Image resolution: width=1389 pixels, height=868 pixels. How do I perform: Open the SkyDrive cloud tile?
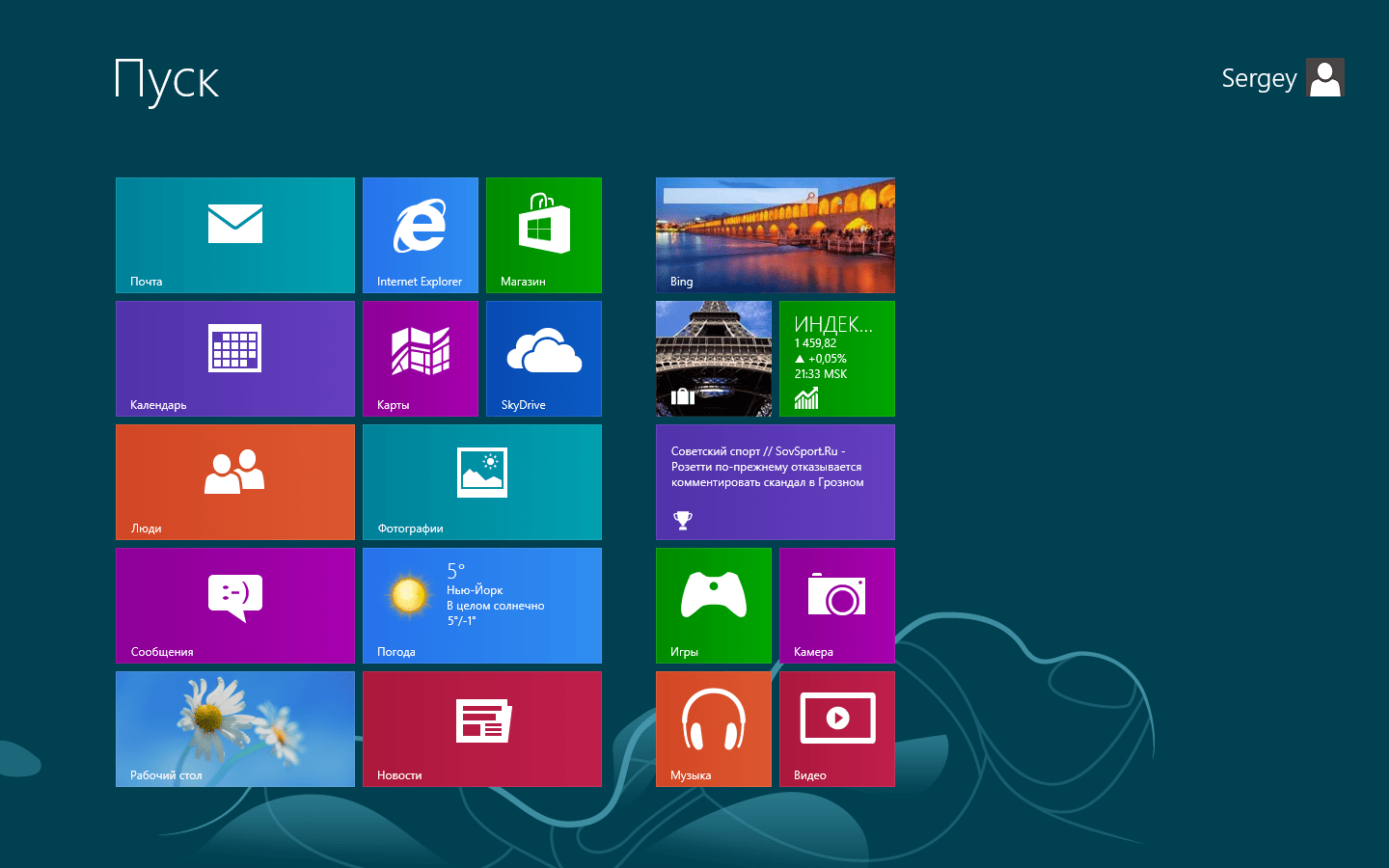pyautogui.click(x=544, y=359)
